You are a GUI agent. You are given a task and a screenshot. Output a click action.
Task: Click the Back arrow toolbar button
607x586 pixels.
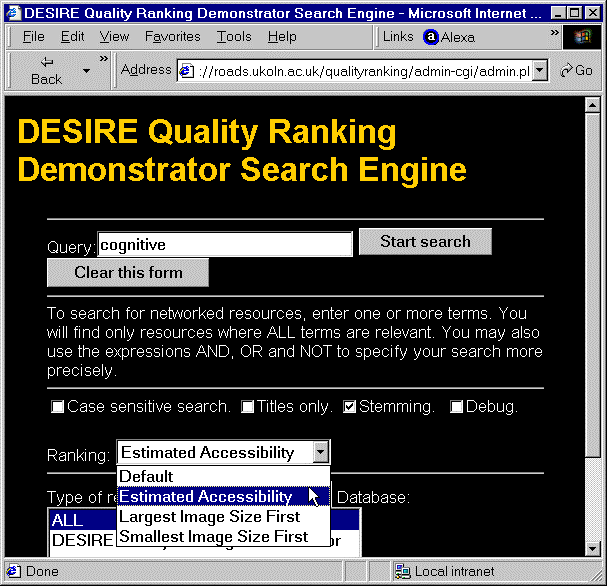pos(46,70)
